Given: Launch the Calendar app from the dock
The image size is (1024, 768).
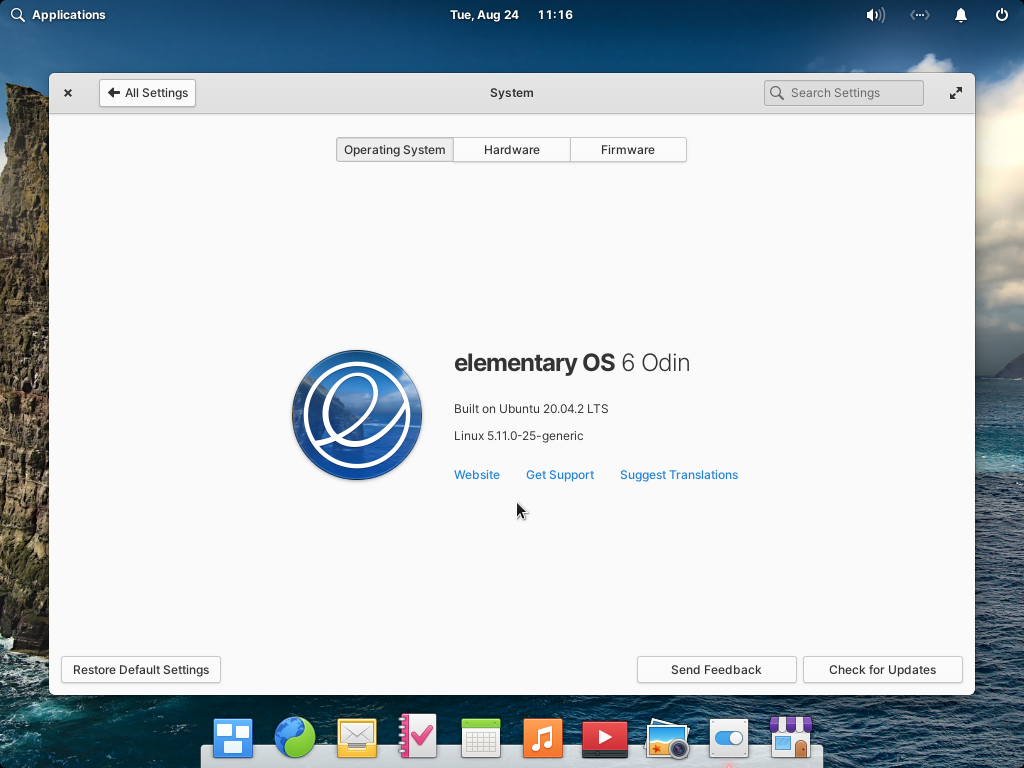Looking at the screenshot, I should [481, 738].
